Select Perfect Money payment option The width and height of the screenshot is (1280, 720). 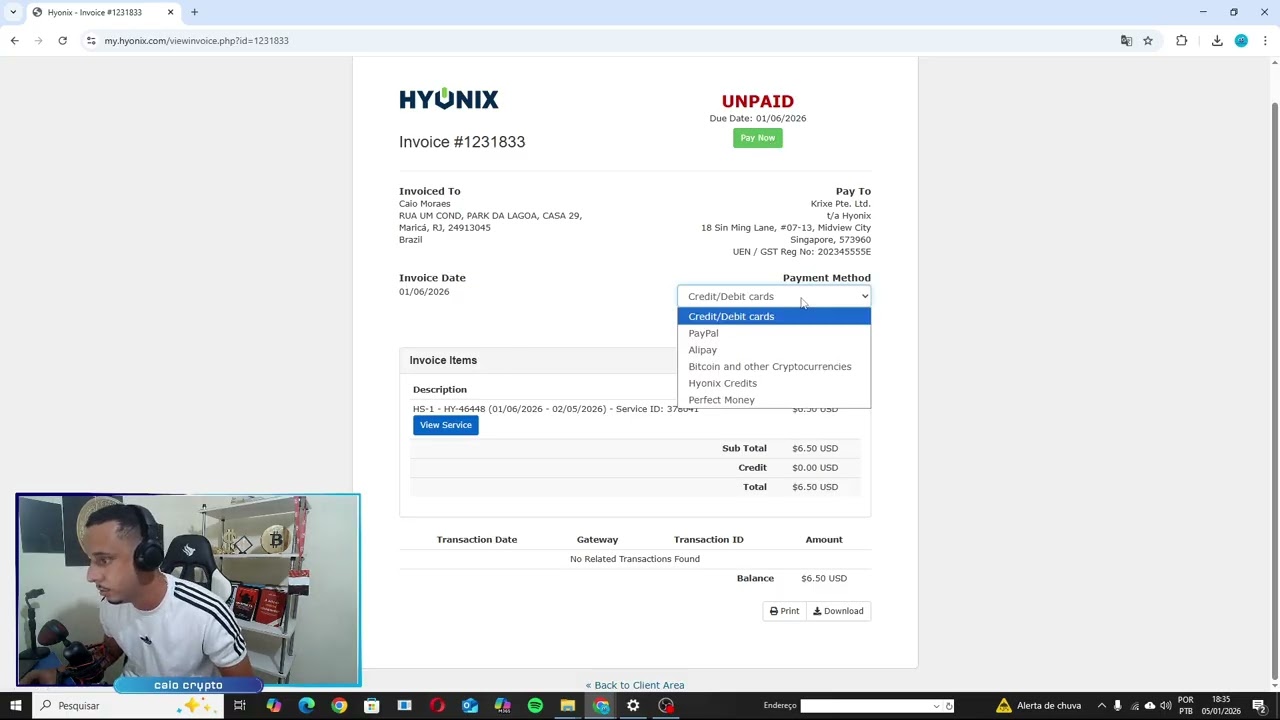tap(774, 400)
